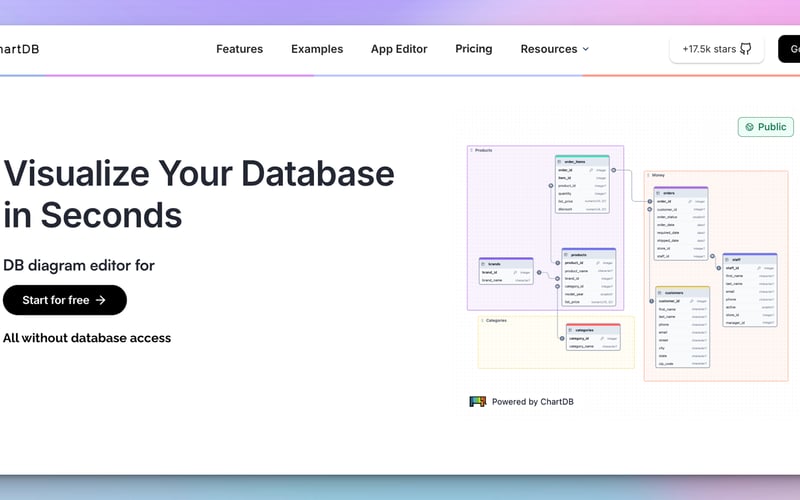Open the Examples nav item

pos(317,49)
